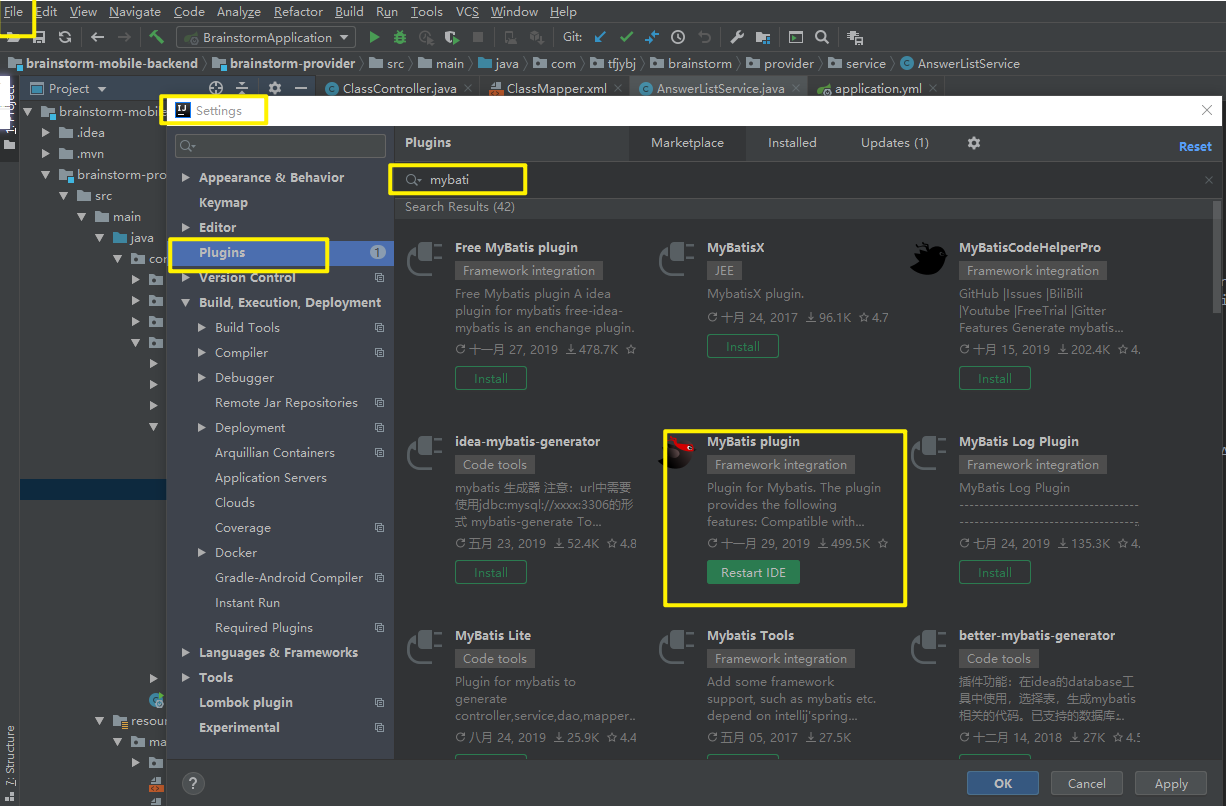Open Project Structure icon in toolbar
This screenshot has height=806, width=1226.
[763, 37]
